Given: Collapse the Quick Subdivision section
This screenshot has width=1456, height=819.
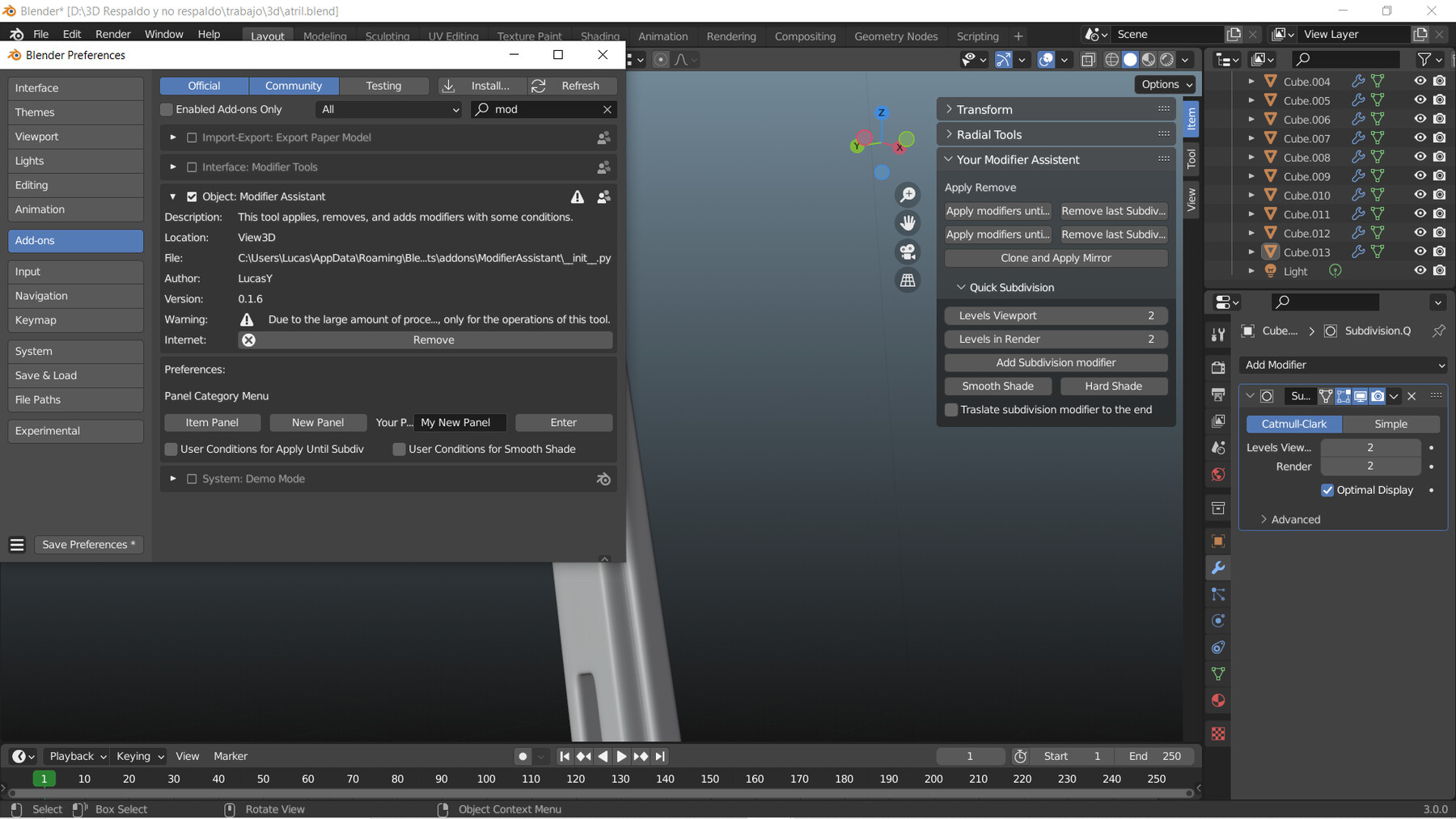Looking at the screenshot, I should click(961, 287).
